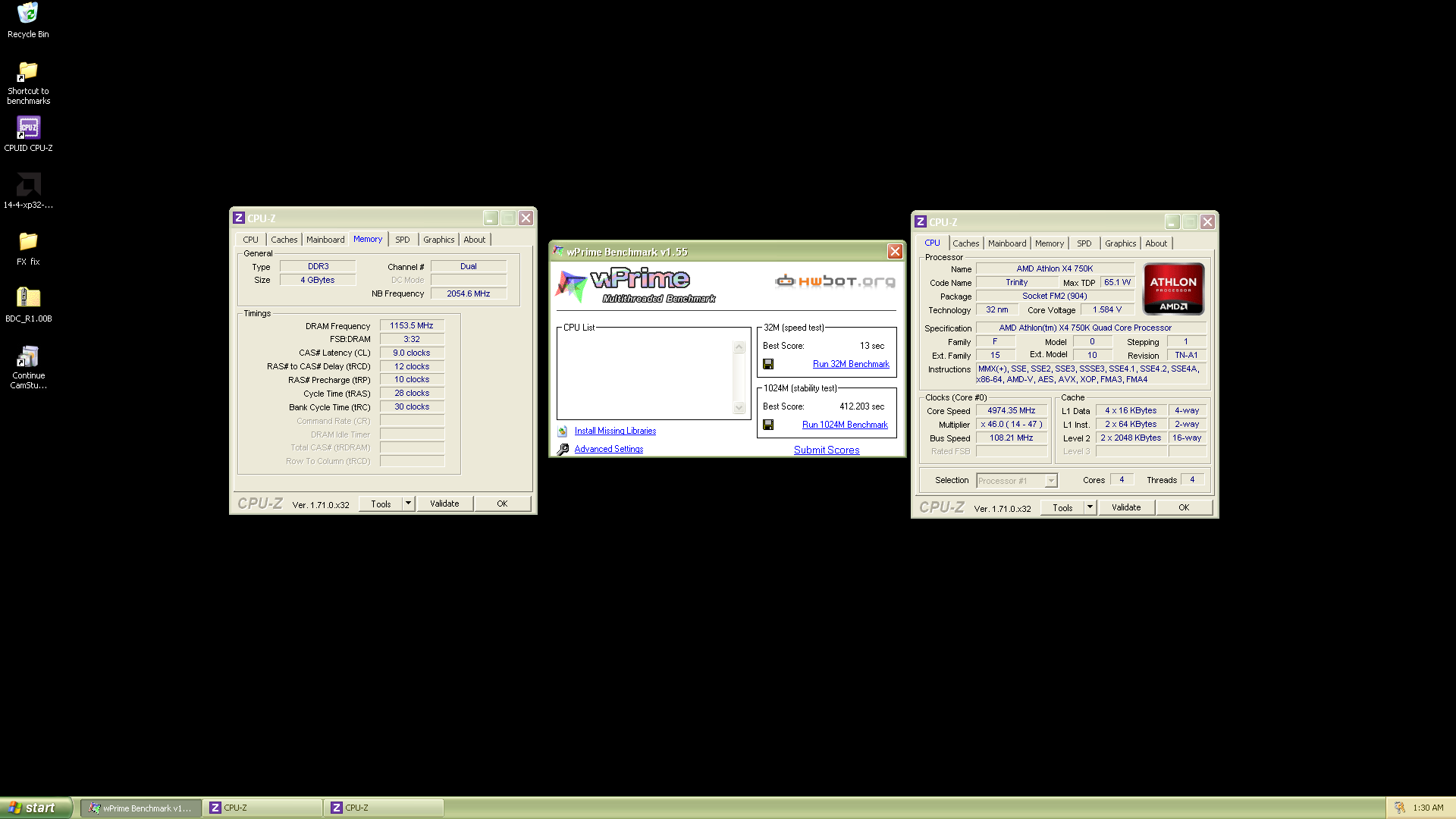Switch to wPrime Benchmark taskbar button
This screenshot has height=819, width=1456.
coord(141,808)
